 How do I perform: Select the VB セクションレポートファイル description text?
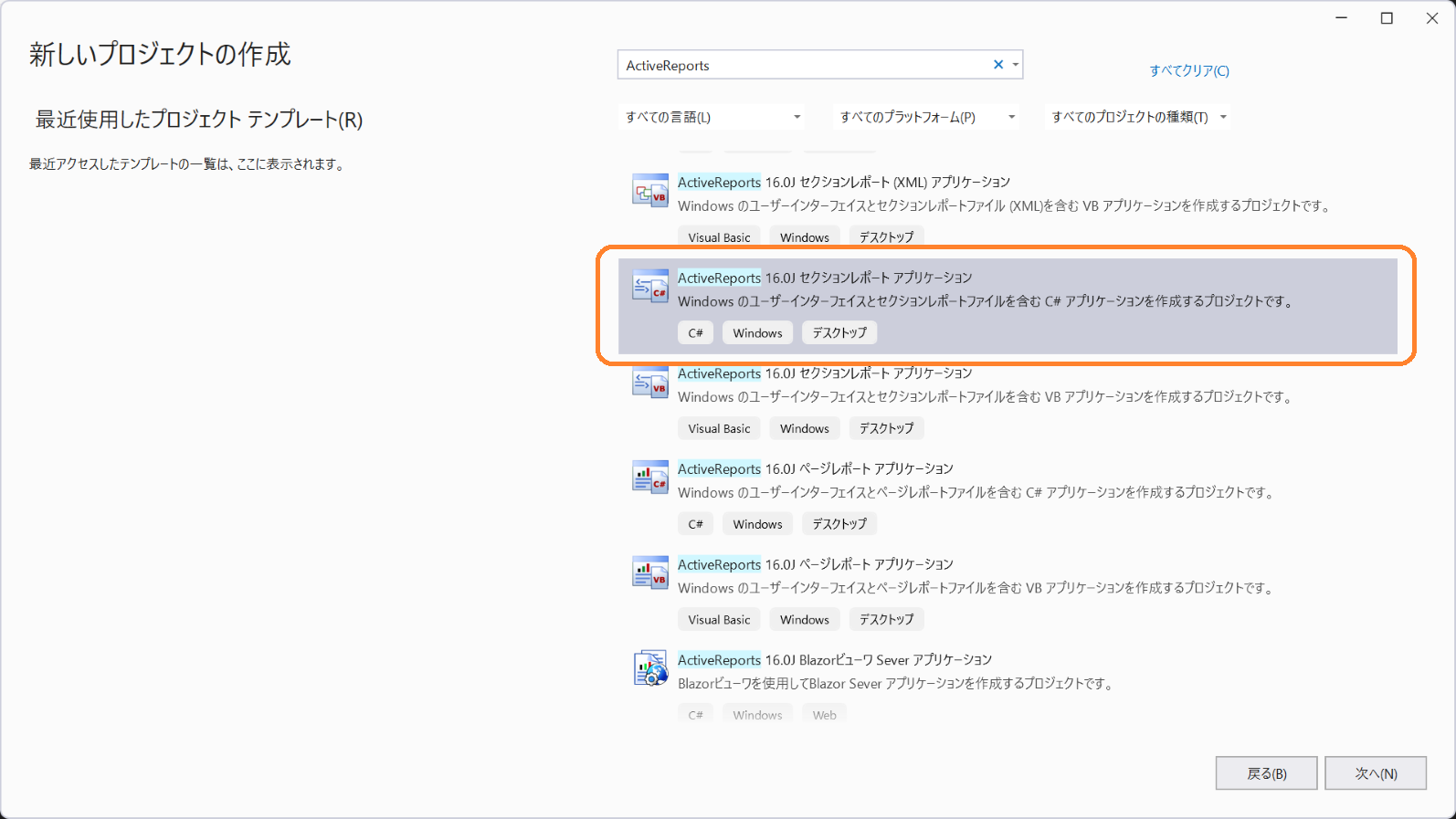tap(985, 397)
